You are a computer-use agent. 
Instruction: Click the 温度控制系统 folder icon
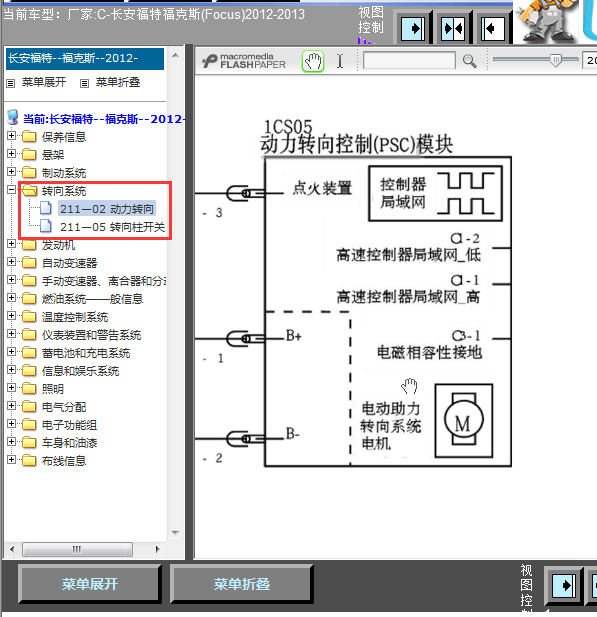click(29, 316)
